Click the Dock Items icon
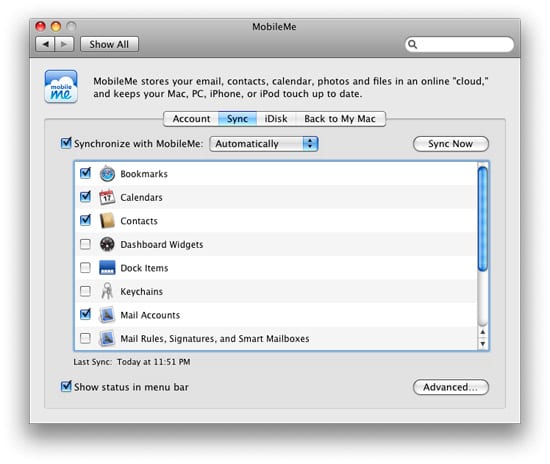The height and width of the screenshot is (464, 550). click(107, 268)
